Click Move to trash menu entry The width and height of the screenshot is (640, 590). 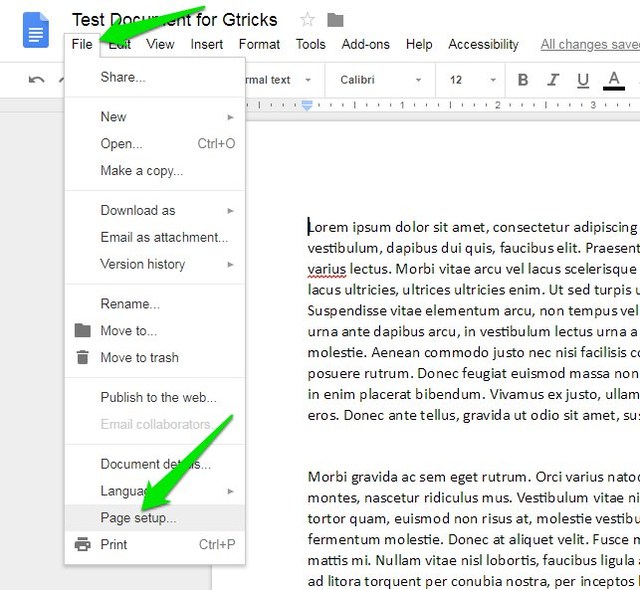(139, 357)
